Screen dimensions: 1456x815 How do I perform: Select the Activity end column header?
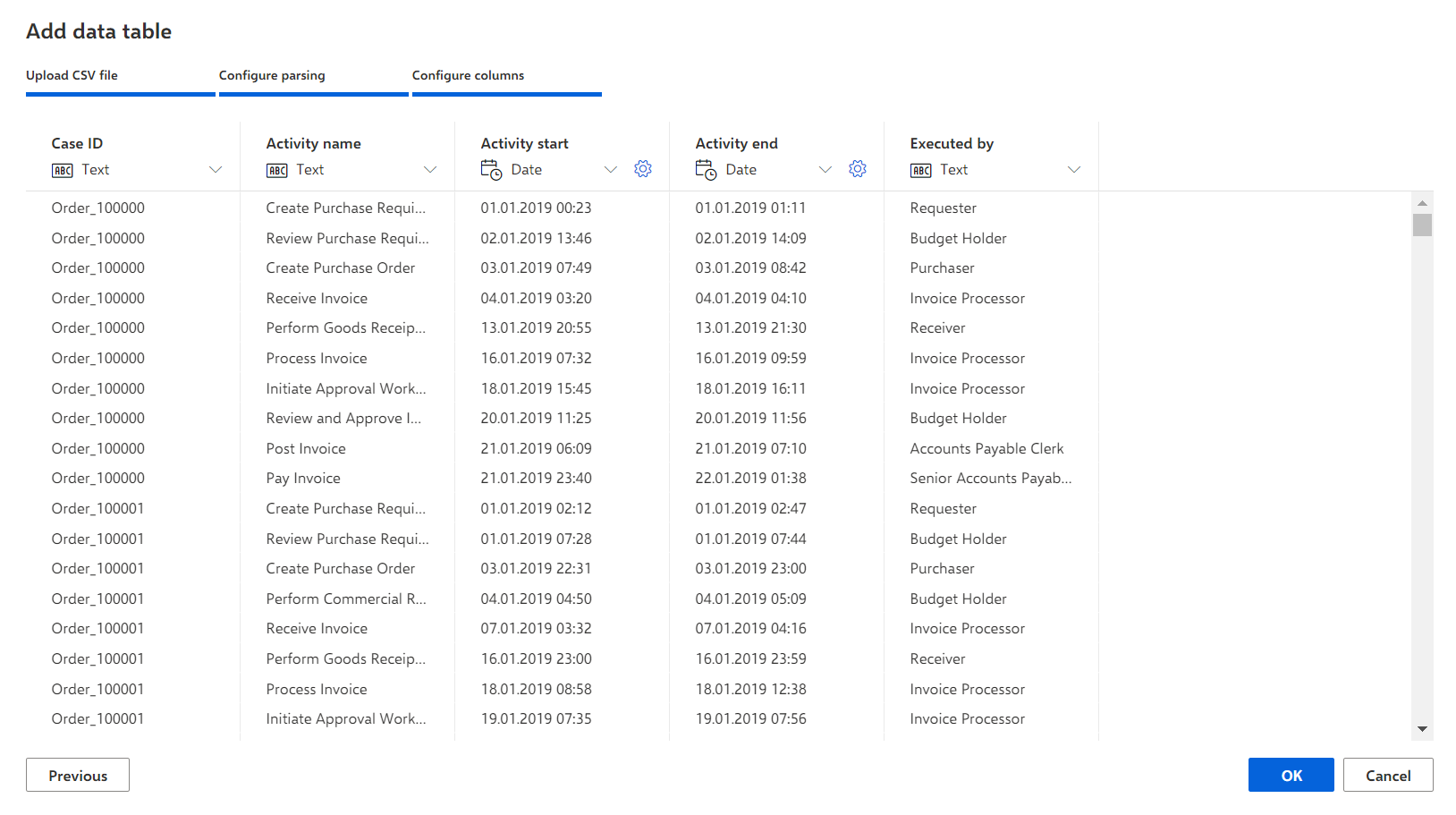point(737,143)
